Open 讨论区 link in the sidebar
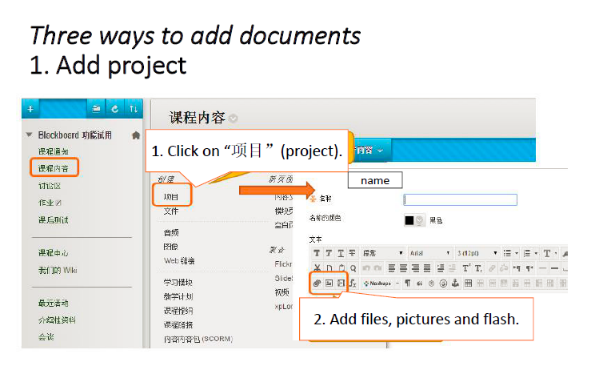This screenshot has width=599, height=366. point(49,186)
